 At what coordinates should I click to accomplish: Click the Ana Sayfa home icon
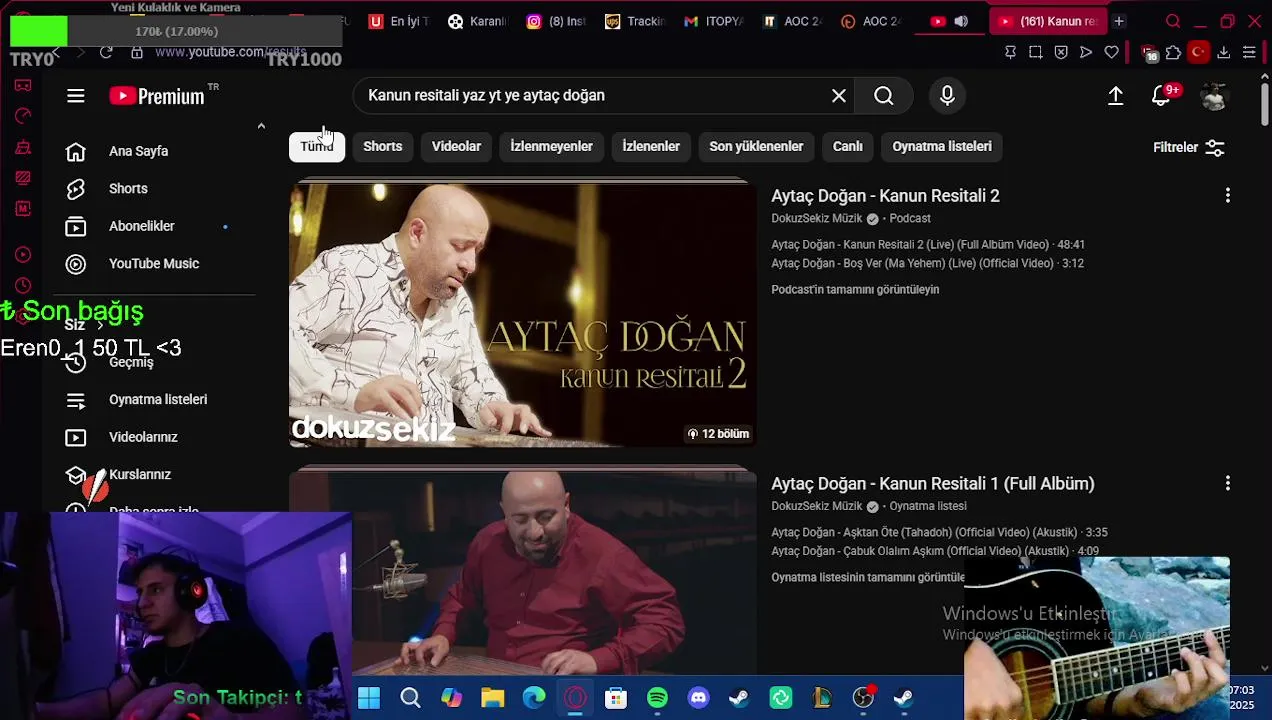[x=76, y=151]
